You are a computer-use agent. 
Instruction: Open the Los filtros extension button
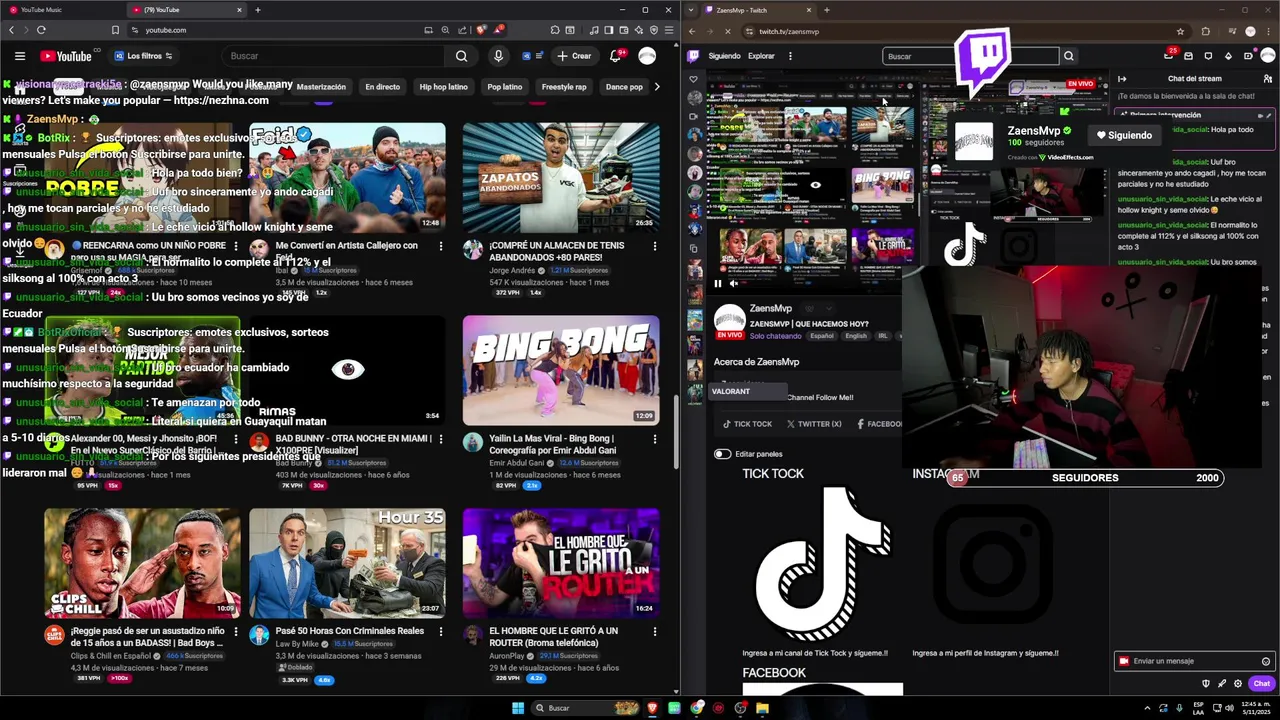coord(144,56)
